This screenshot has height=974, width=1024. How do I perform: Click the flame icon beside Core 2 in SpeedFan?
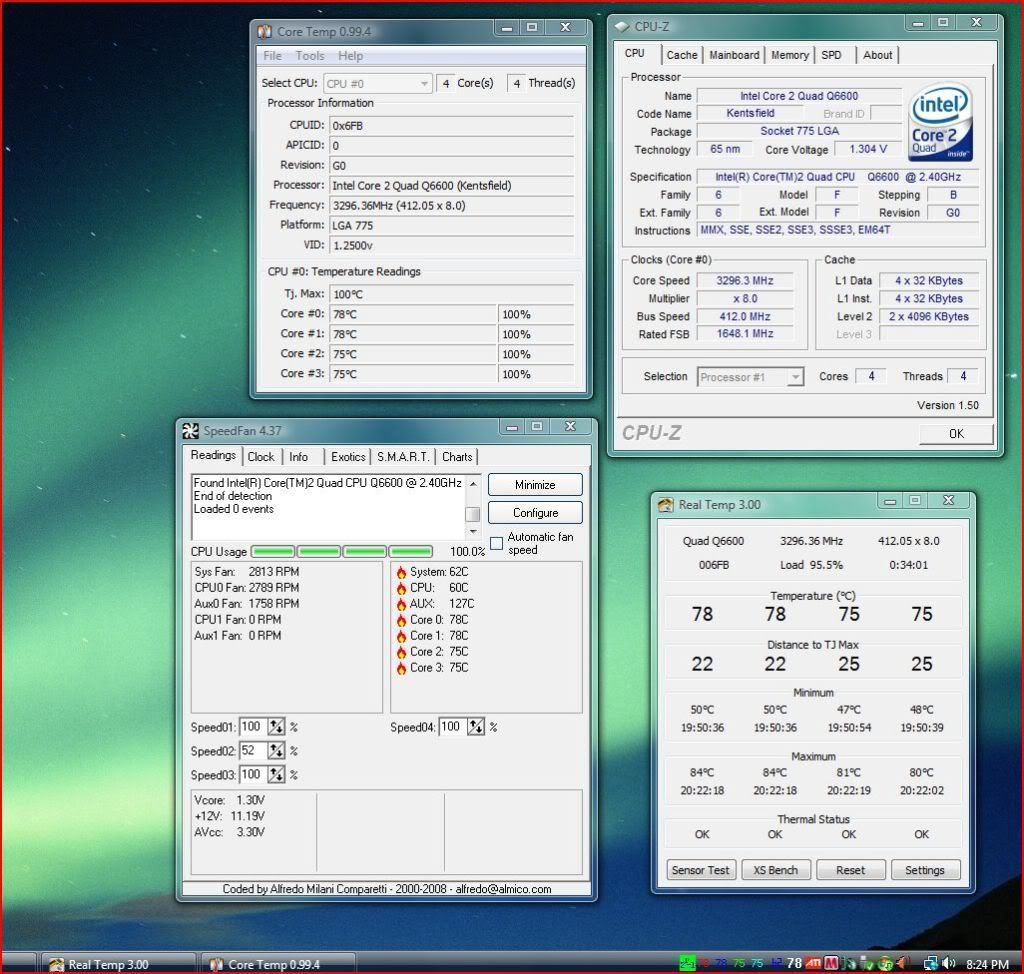pos(401,653)
